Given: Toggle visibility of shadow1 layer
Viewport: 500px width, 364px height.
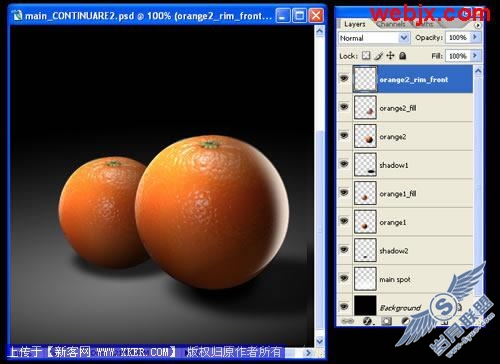Looking at the screenshot, I should coord(344,164).
